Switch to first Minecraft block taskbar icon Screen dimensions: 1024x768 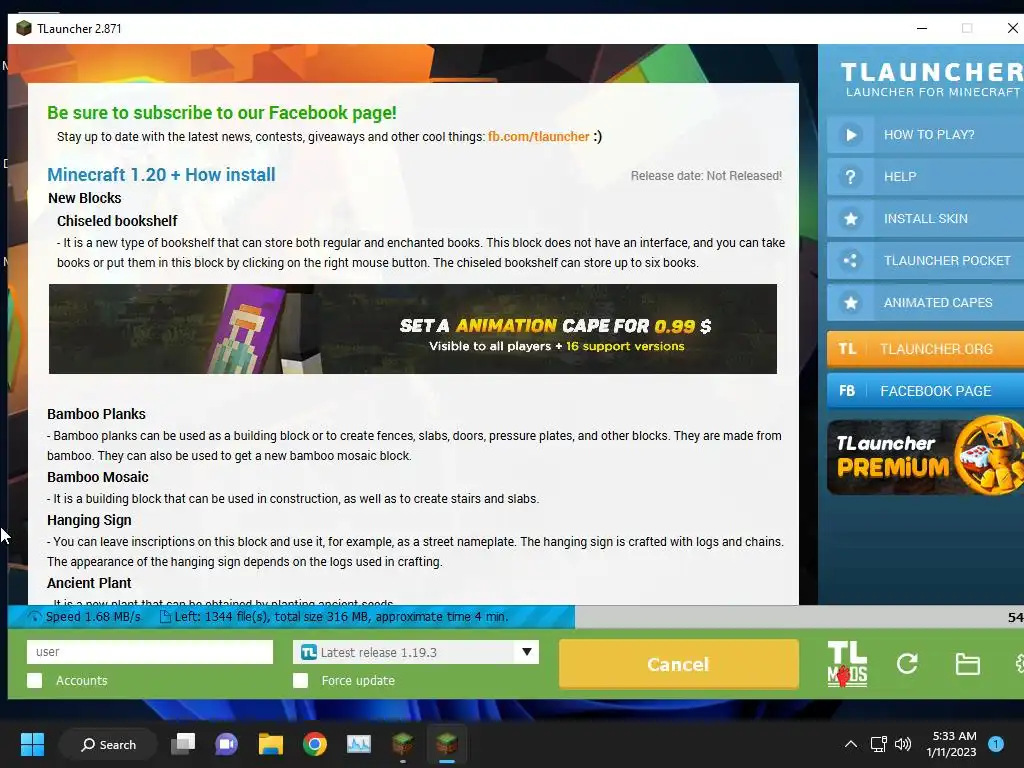pos(402,744)
